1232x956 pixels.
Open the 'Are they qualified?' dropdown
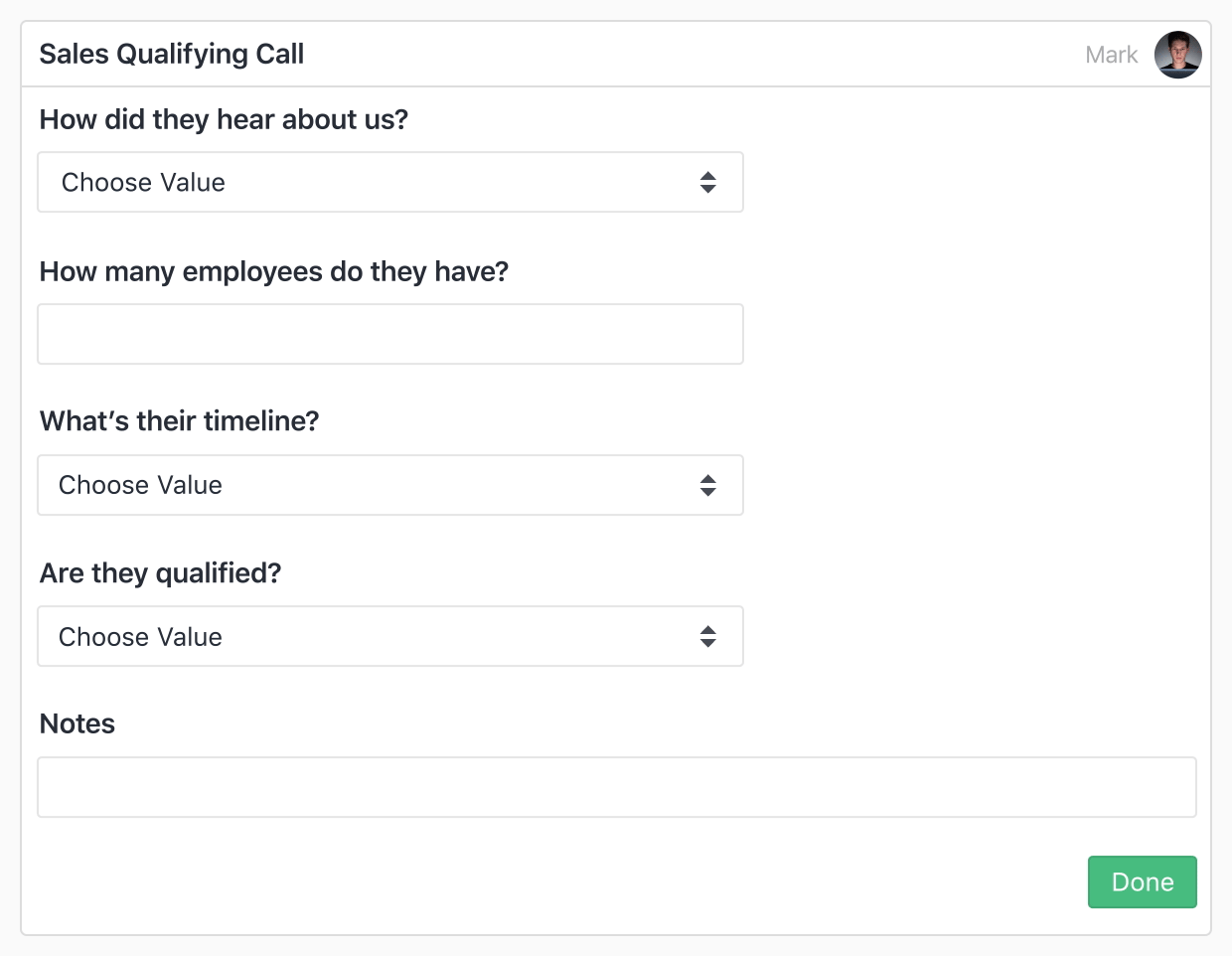[x=390, y=636]
